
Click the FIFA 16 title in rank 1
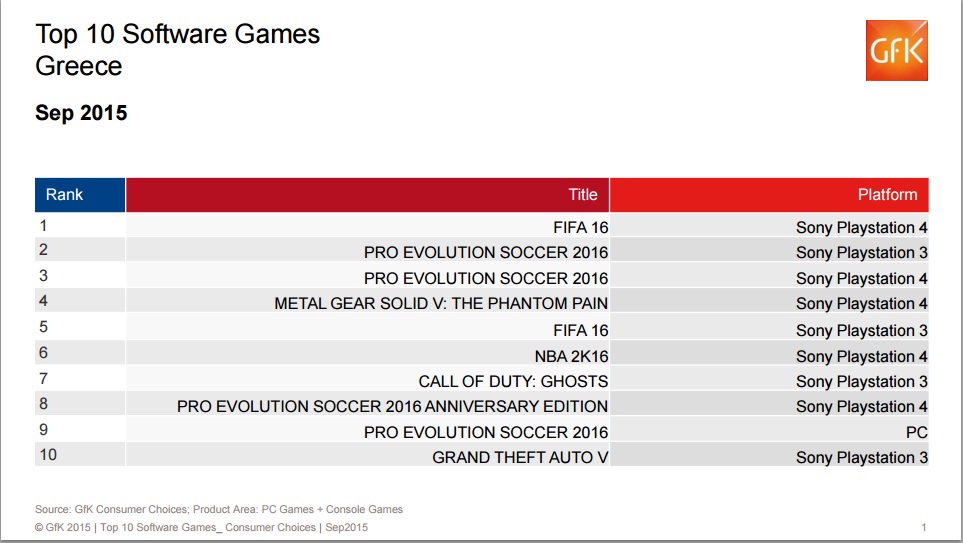[580, 227]
